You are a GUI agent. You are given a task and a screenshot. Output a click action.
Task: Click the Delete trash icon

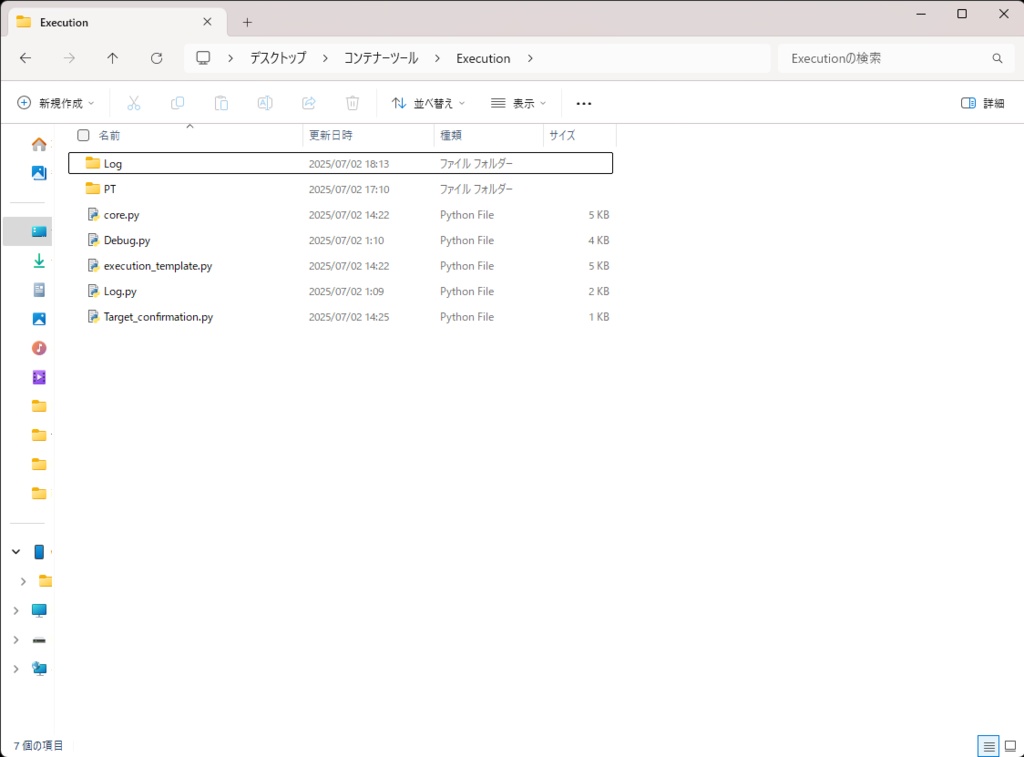pyautogui.click(x=353, y=103)
